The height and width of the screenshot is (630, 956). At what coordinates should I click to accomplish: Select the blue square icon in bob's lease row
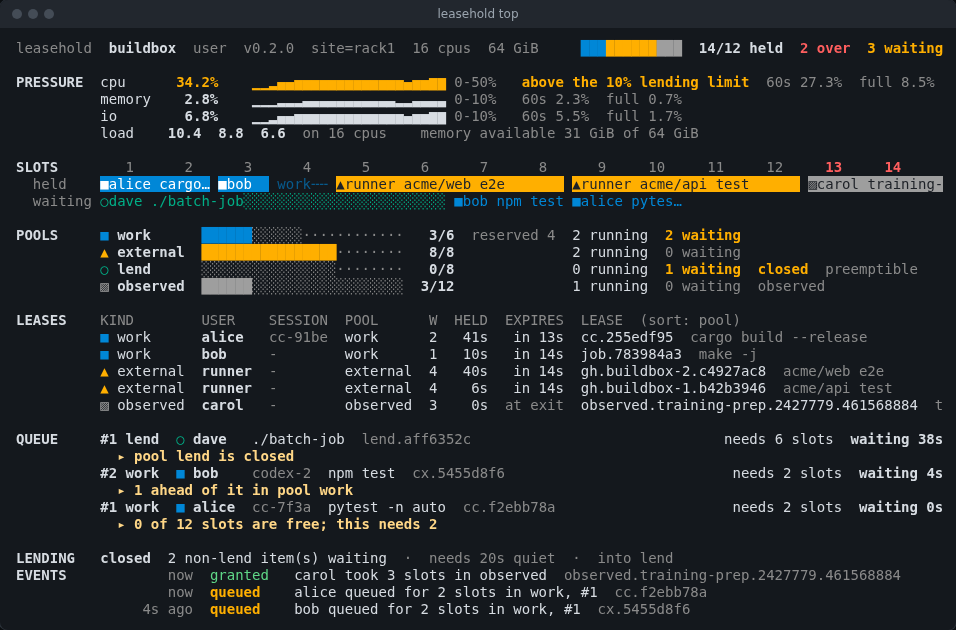tap(104, 355)
